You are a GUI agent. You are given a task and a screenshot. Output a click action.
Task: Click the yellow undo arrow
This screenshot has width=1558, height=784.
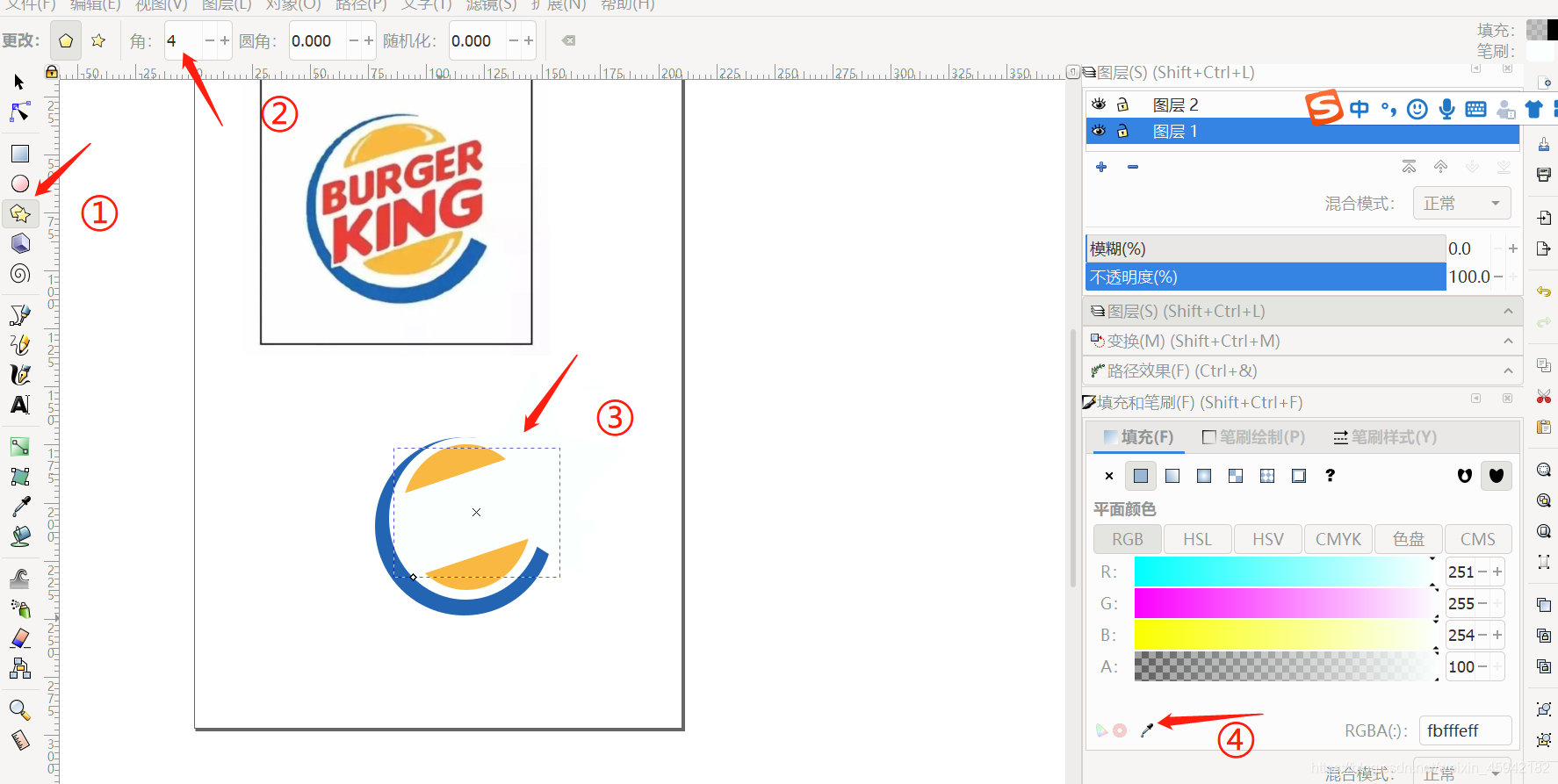coord(1543,291)
